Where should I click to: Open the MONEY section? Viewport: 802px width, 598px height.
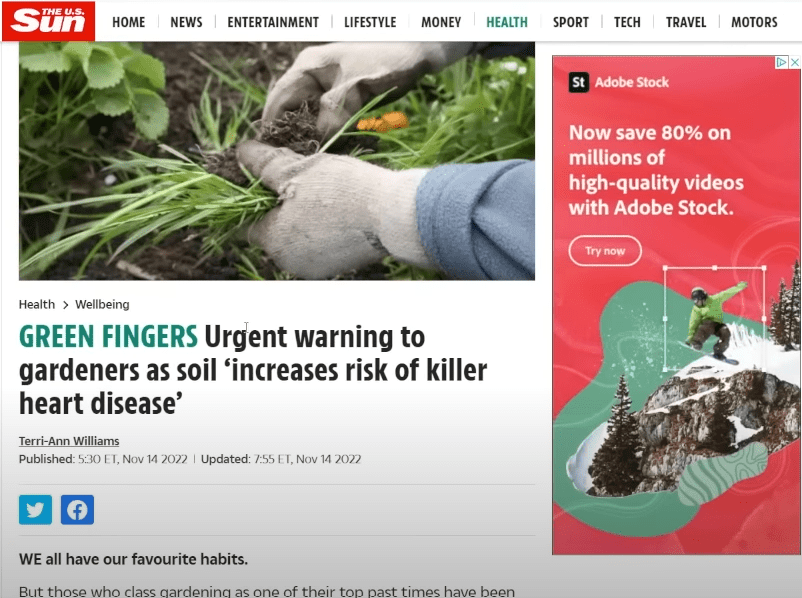pos(441,23)
